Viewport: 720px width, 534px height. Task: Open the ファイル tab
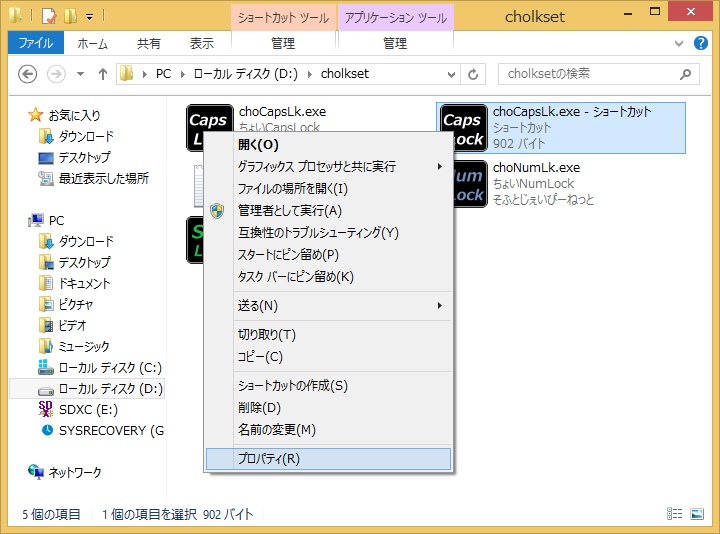tap(36, 43)
